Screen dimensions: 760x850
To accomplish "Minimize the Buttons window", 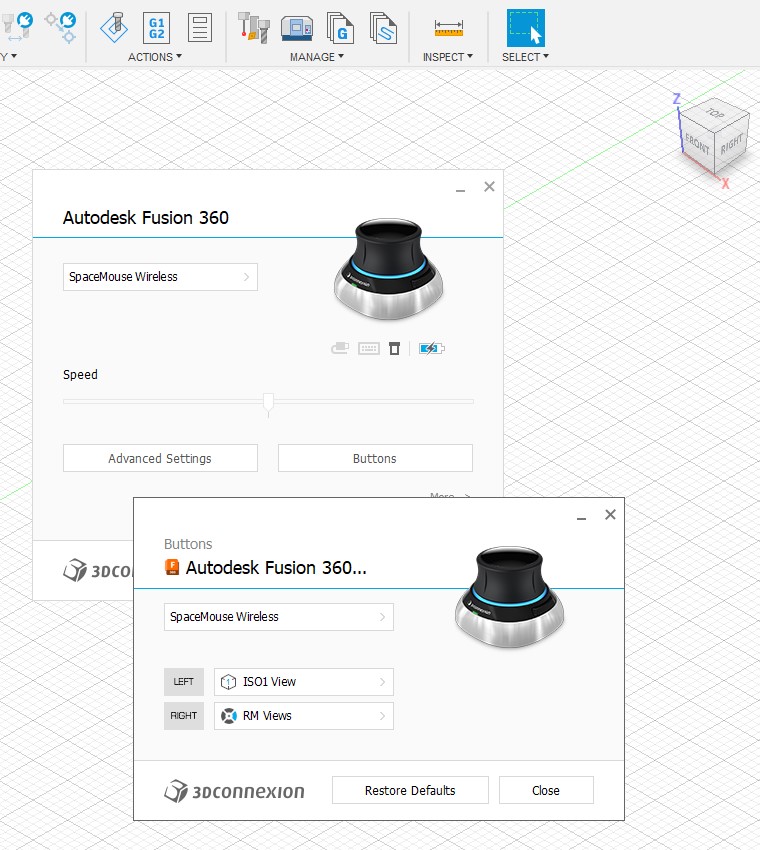I will click(x=582, y=517).
